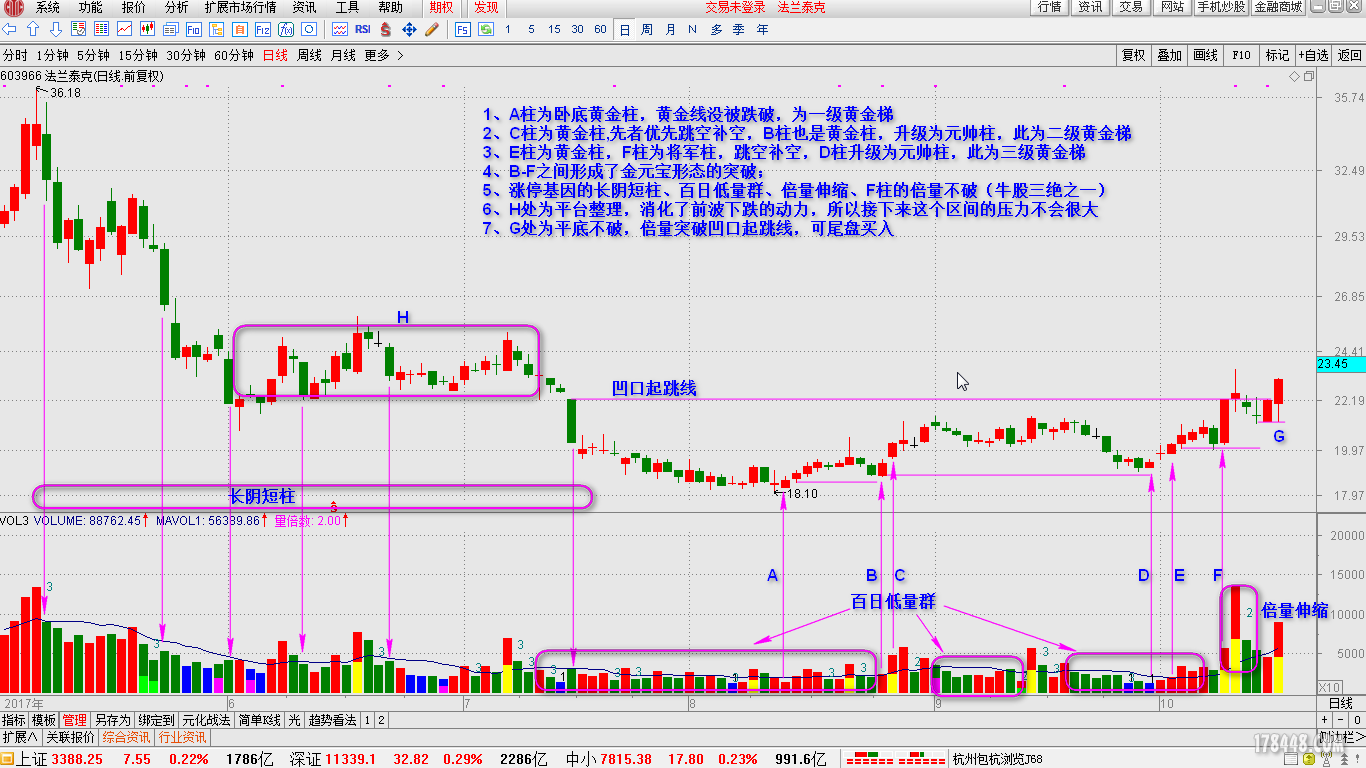Image resolution: width=1366 pixels, height=768 pixels.
Task: Open the 多 multi-period option
Action: [x=717, y=30]
